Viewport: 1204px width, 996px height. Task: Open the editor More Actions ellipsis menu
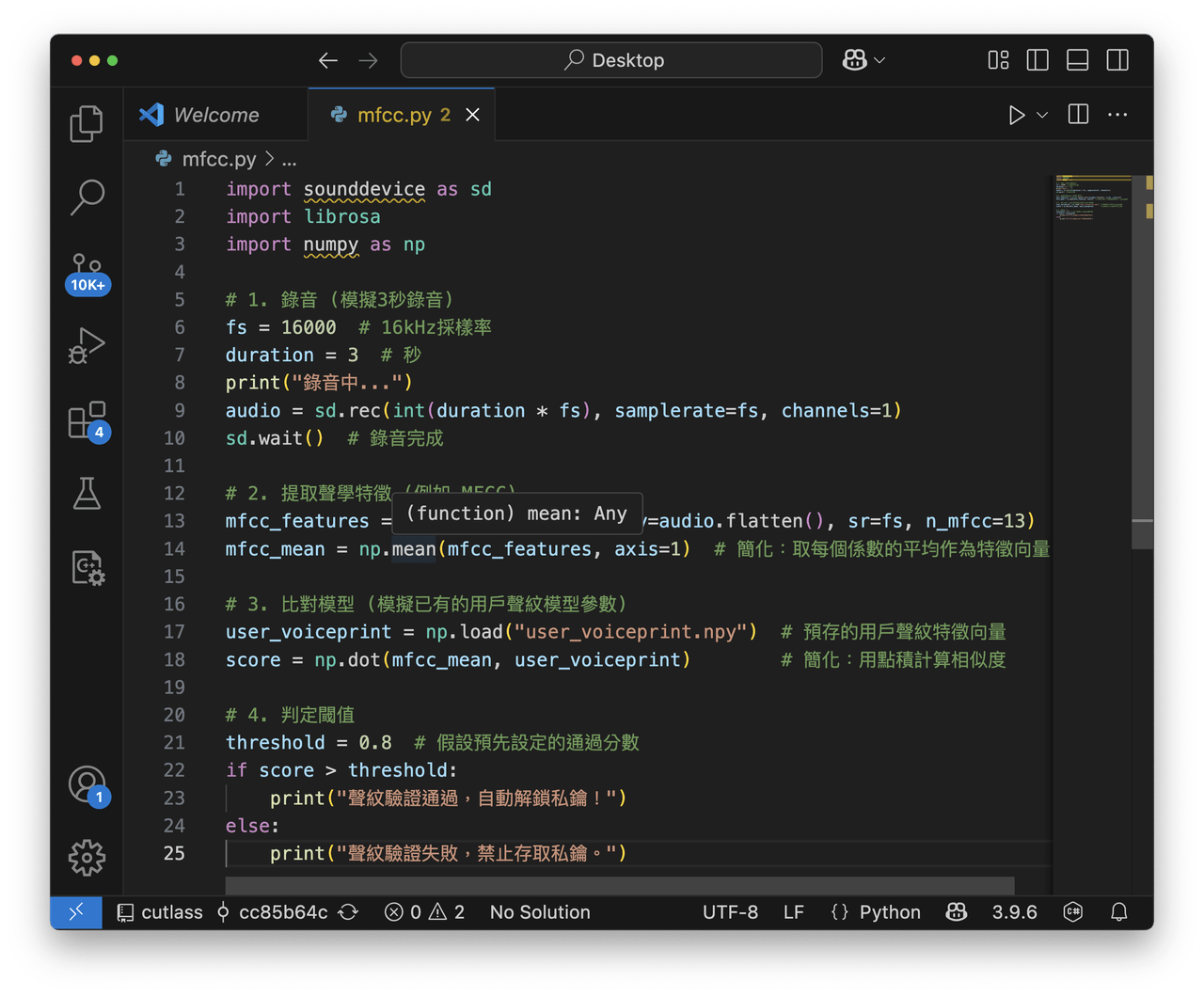[1117, 115]
